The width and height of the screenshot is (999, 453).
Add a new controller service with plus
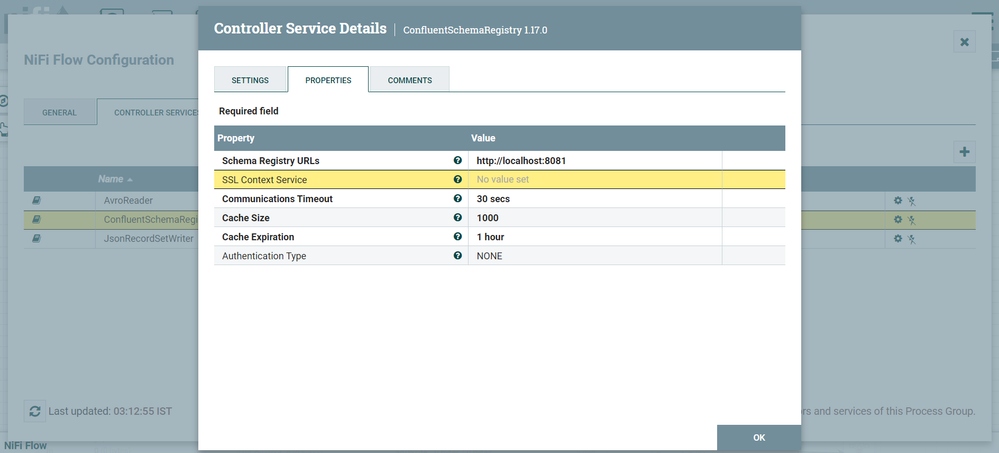[965, 152]
